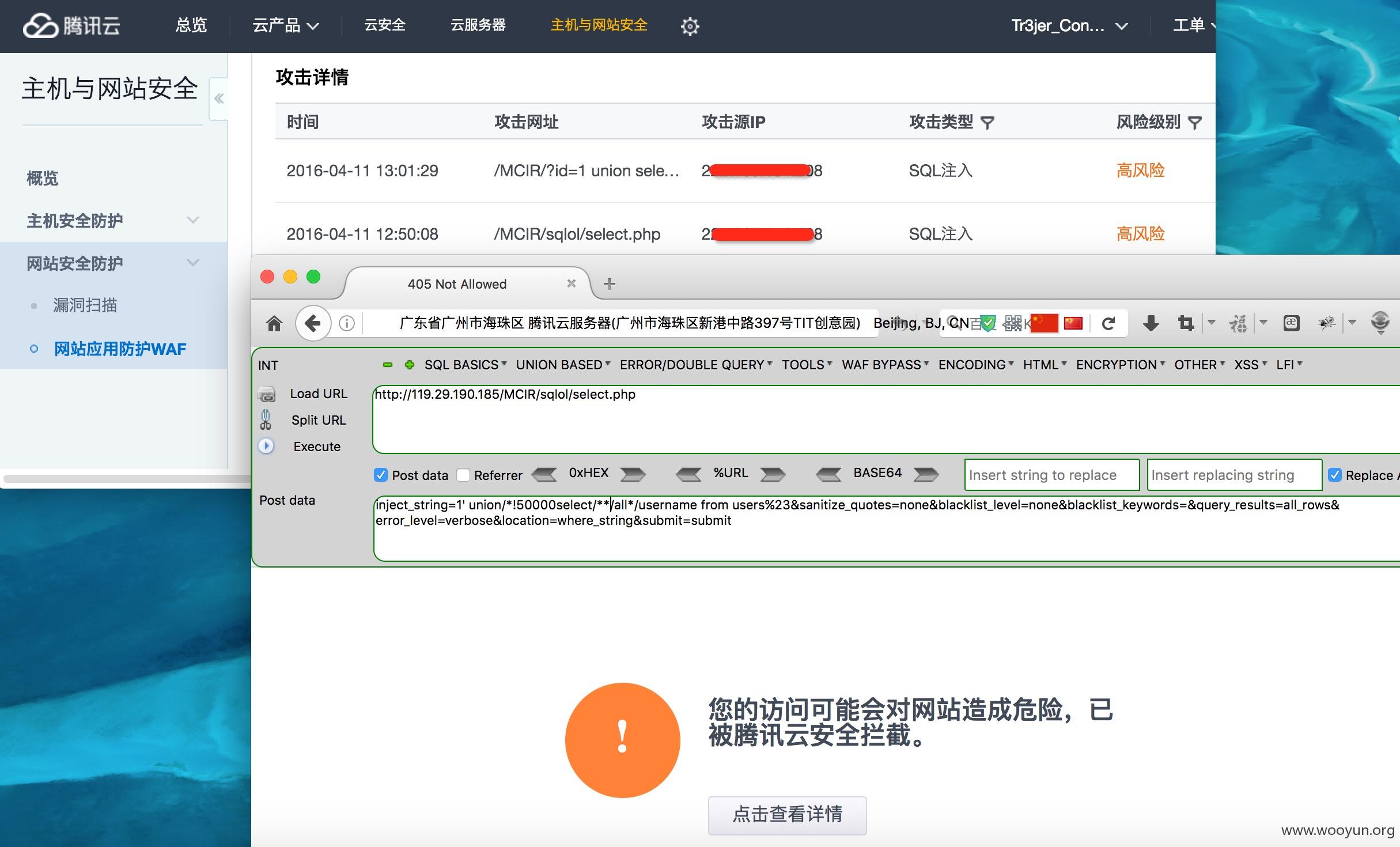Click the Post data text area
Viewport: 1400px width, 847px height.
pyautogui.click(x=887, y=528)
